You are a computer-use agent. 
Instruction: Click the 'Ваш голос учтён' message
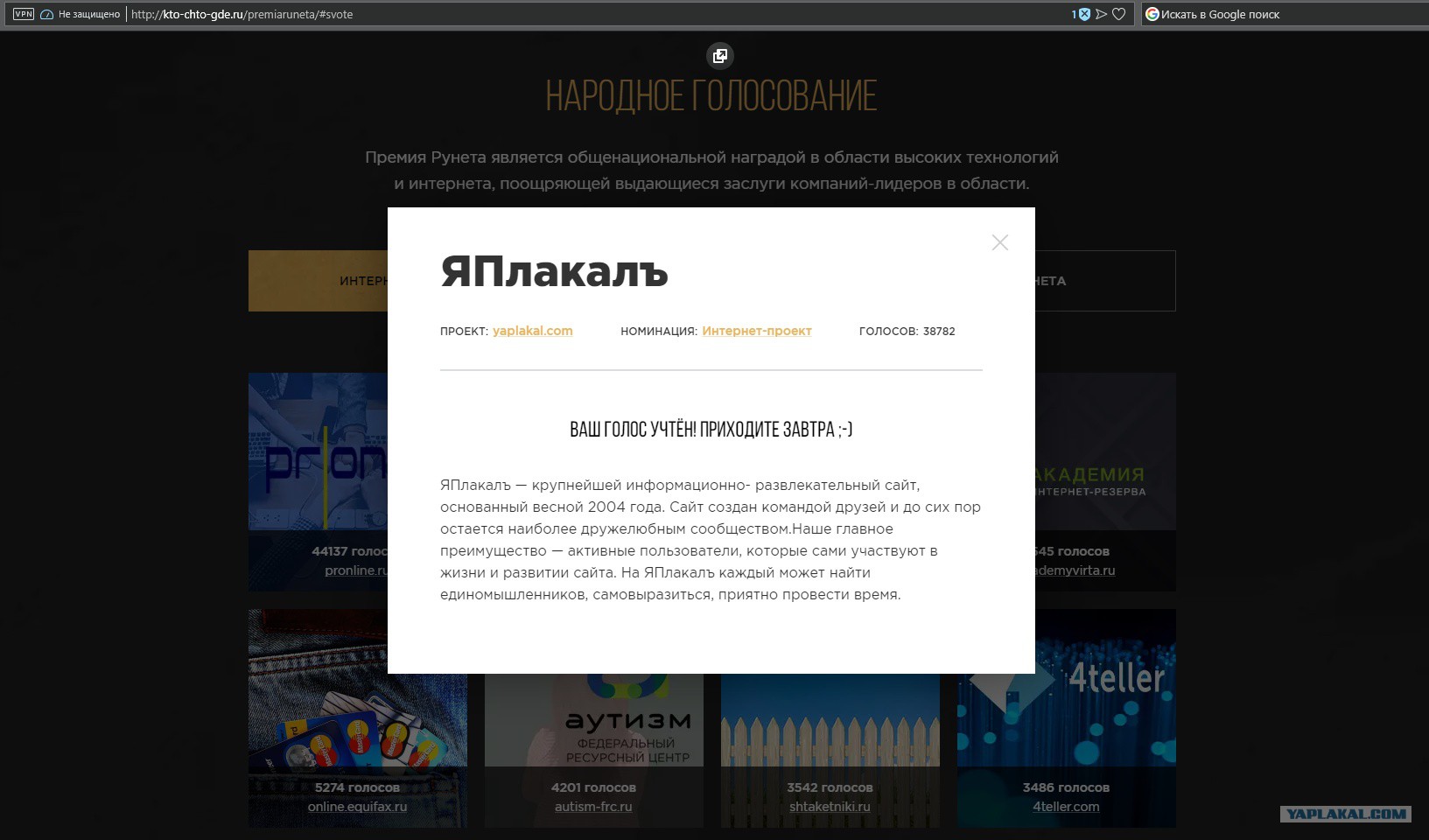coord(711,430)
